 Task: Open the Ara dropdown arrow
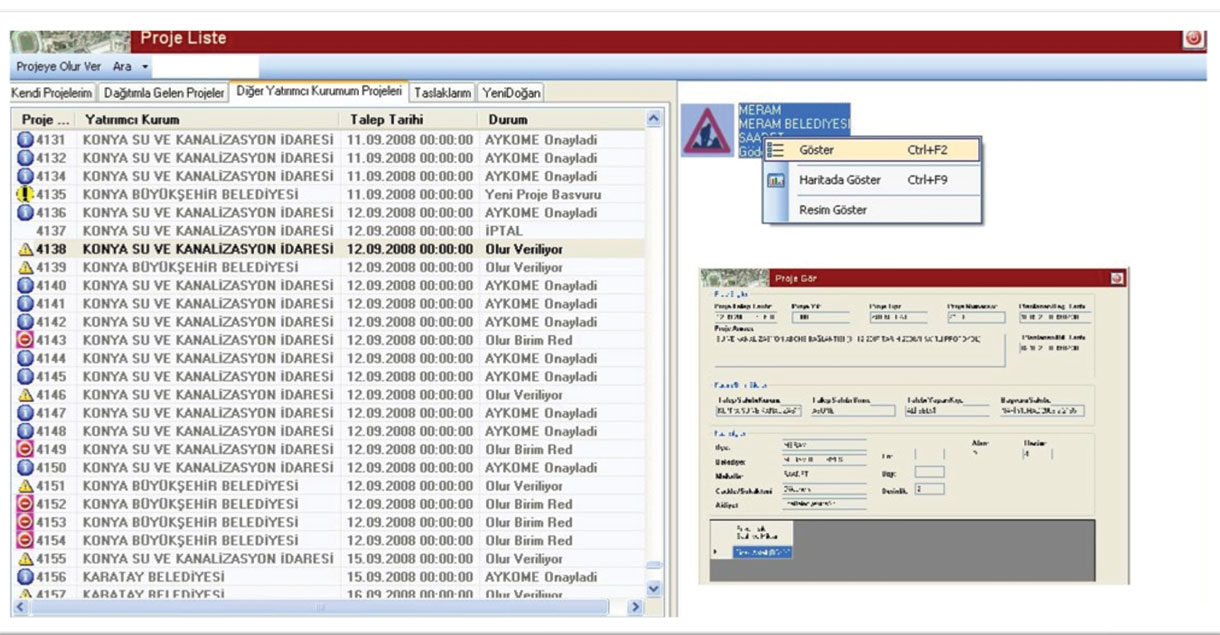145,66
